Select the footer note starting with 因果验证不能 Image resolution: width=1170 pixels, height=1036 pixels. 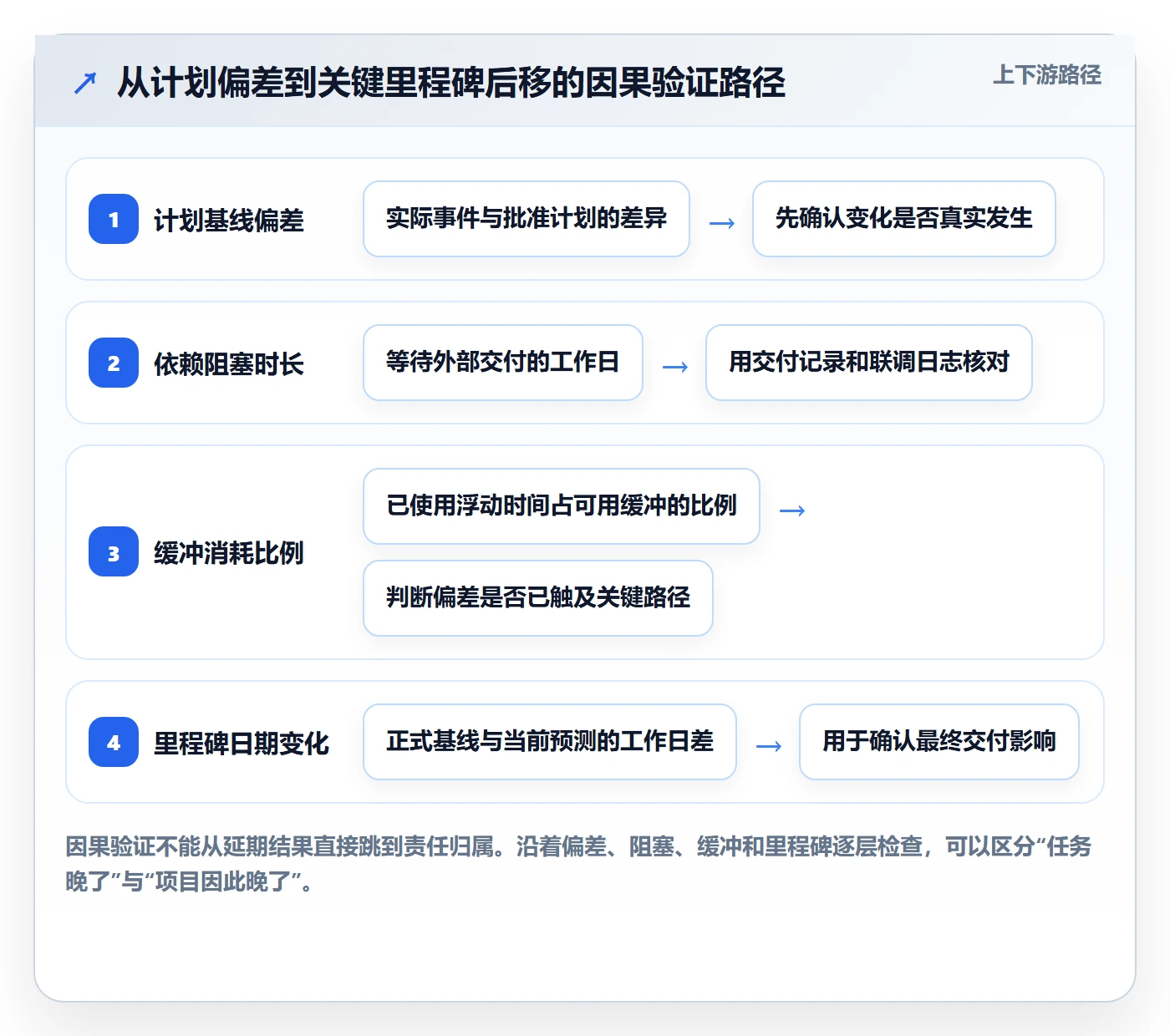click(578, 864)
